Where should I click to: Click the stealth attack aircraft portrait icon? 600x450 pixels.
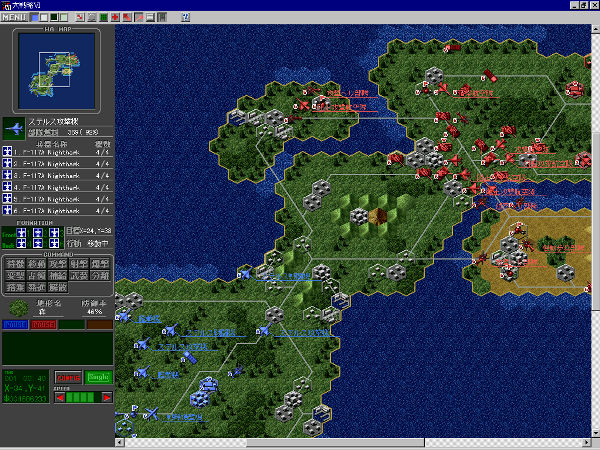click(14, 128)
